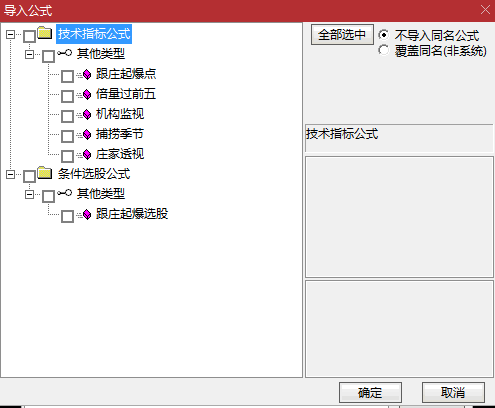Collapse the 技术指标公式 tree node
Viewport: 495px width, 408px height.
pos(11,34)
